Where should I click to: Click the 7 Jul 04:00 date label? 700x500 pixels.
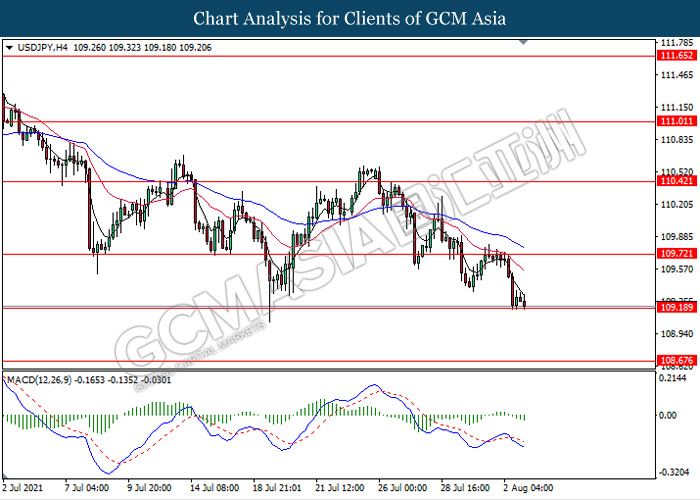click(x=87, y=488)
